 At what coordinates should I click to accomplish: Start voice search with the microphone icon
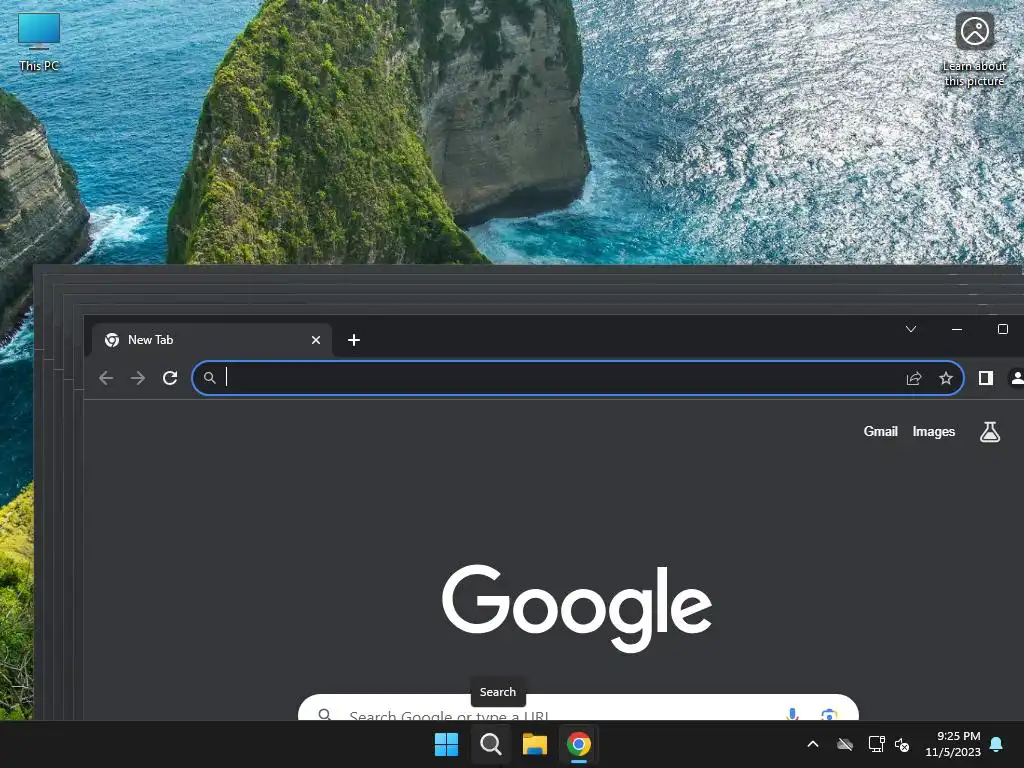[x=792, y=714]
